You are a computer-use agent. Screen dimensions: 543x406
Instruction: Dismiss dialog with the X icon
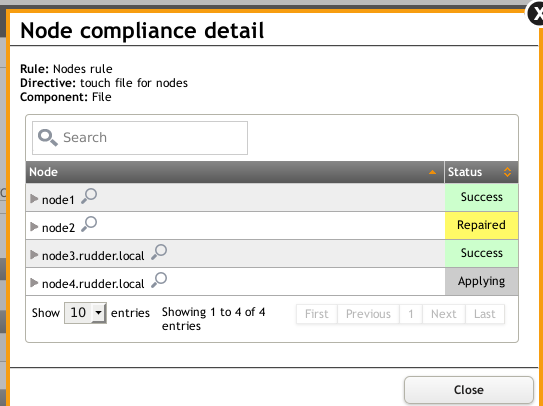[536, 14]
